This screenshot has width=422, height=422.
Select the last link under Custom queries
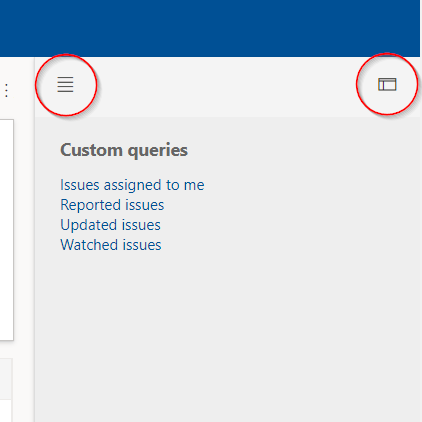click(x=111, y=245)
